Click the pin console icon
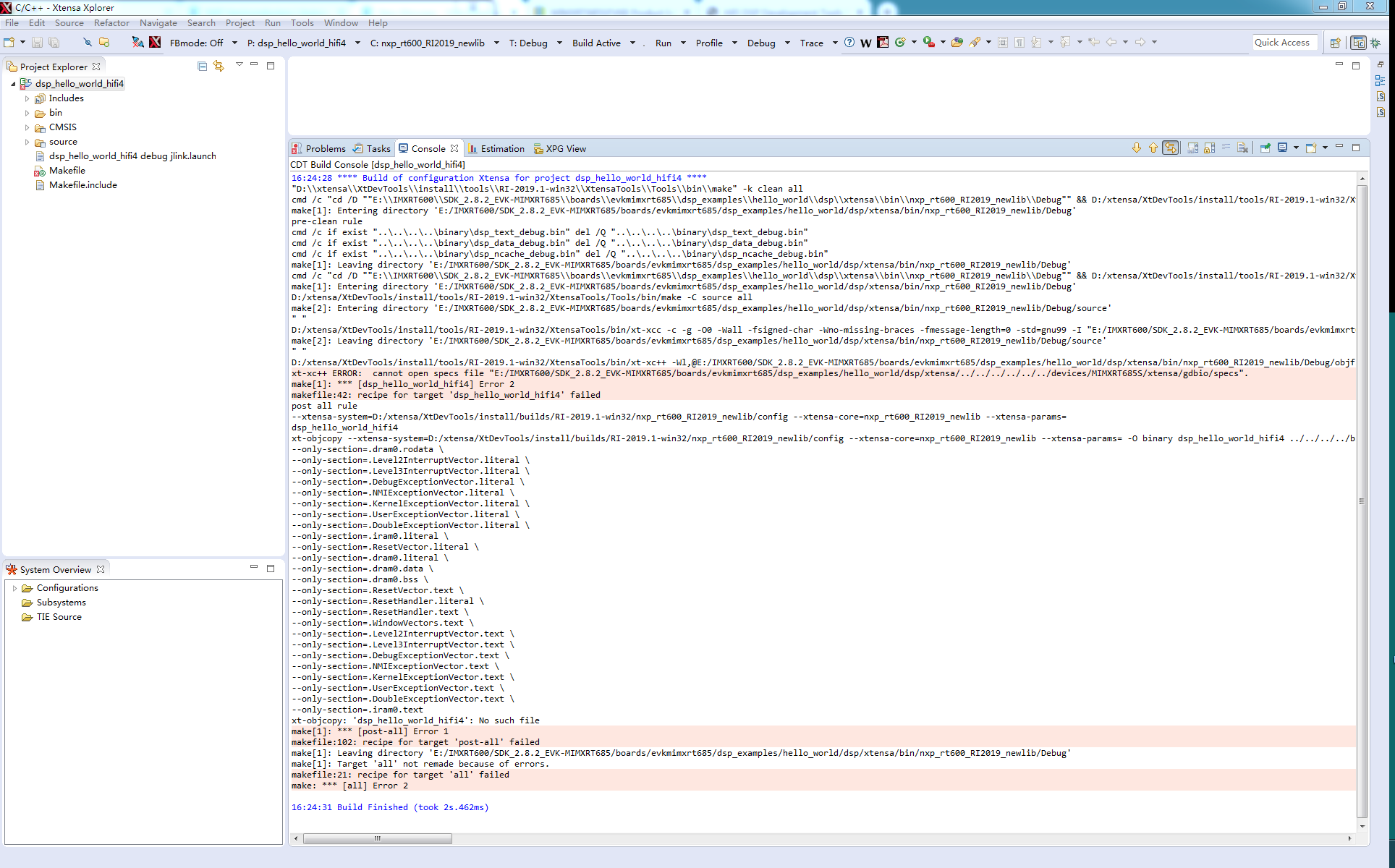The image size is (1395, 868). (1265, 148)
